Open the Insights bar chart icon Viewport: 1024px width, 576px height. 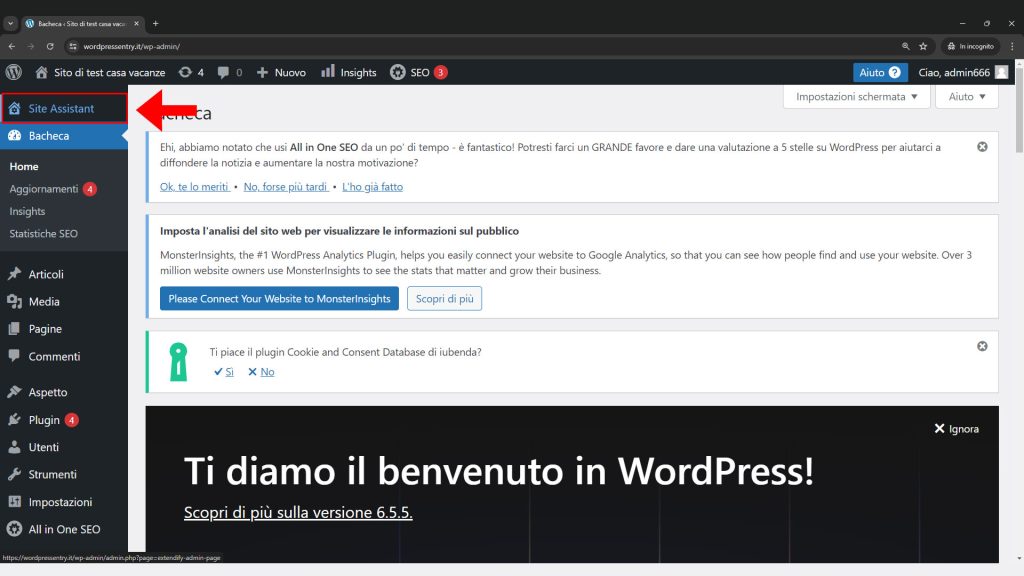click(327, 72)
